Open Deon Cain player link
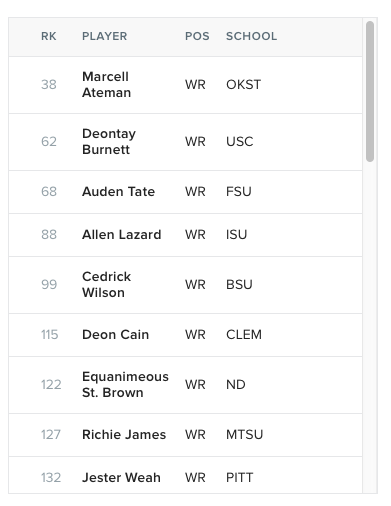The height and width of the screenshot is (506, 391). (115, 335)
